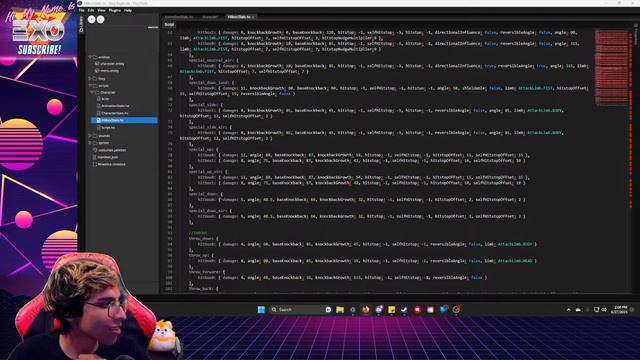Select the scripts folder icon

click(95, 86)
